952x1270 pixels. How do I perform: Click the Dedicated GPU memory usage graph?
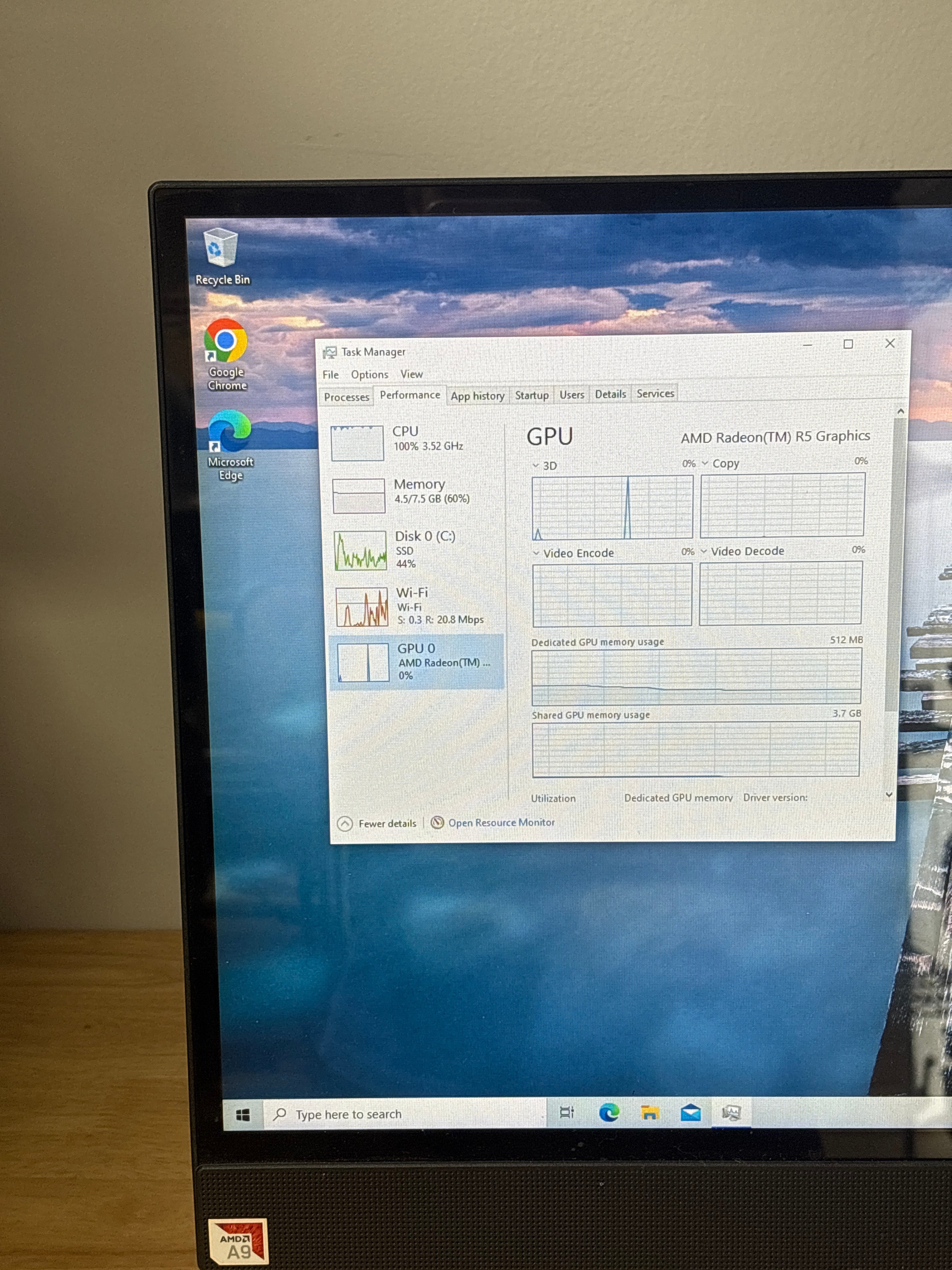tap(697, 677)
